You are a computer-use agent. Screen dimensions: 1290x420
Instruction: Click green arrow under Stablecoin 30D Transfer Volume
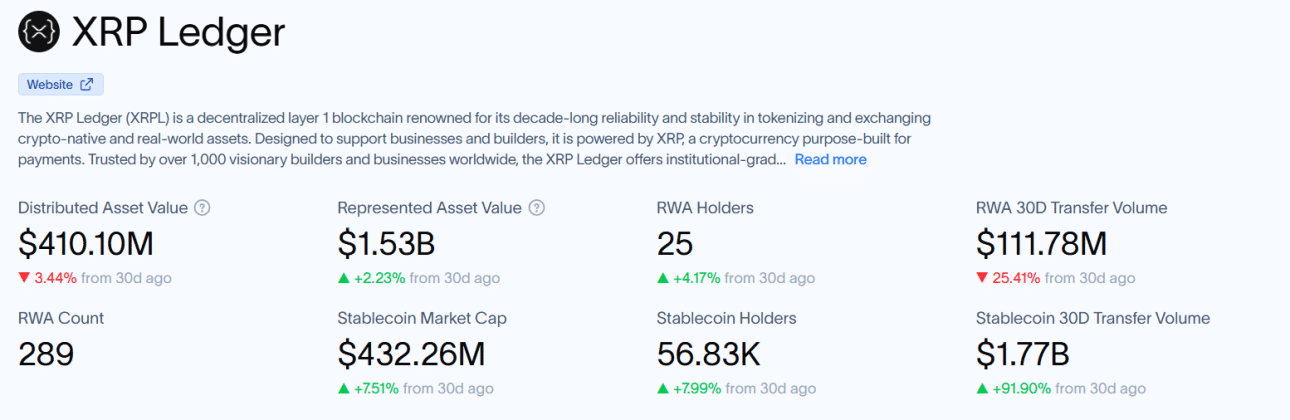pyautogui.click(x=982, y=388)
